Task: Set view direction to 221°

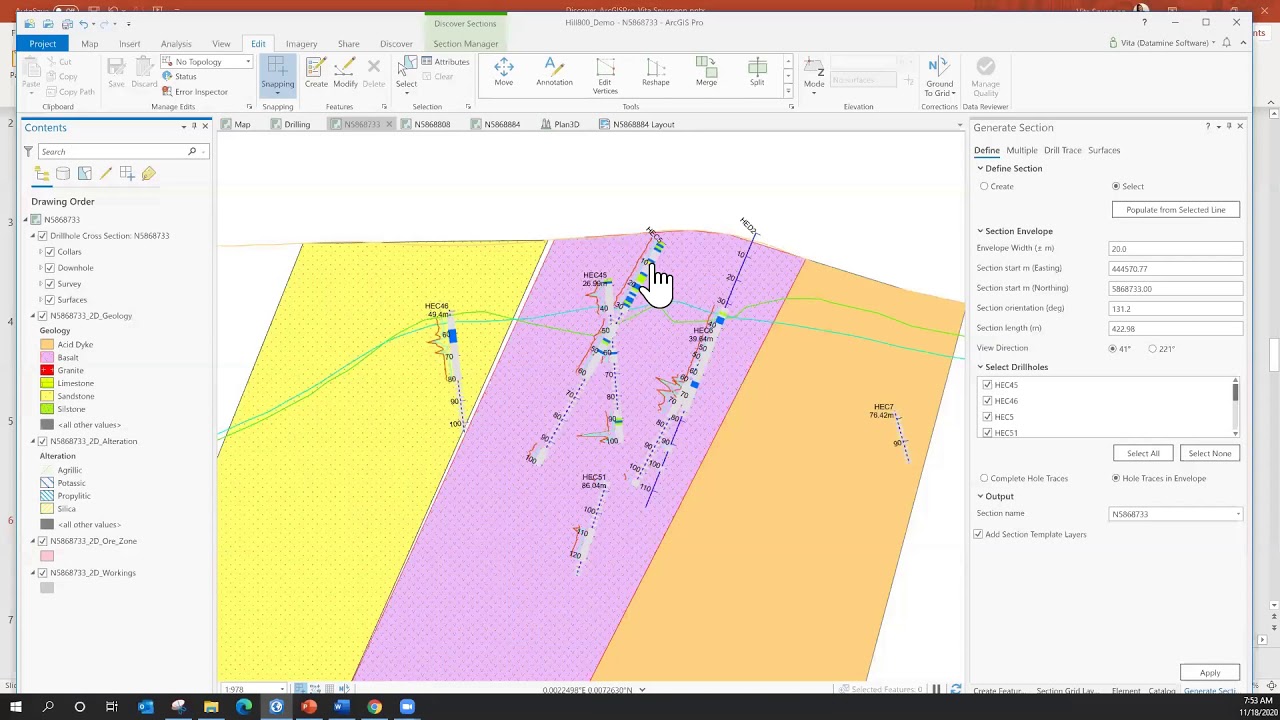Action: pyautogui.click(x=1152, y=349)
